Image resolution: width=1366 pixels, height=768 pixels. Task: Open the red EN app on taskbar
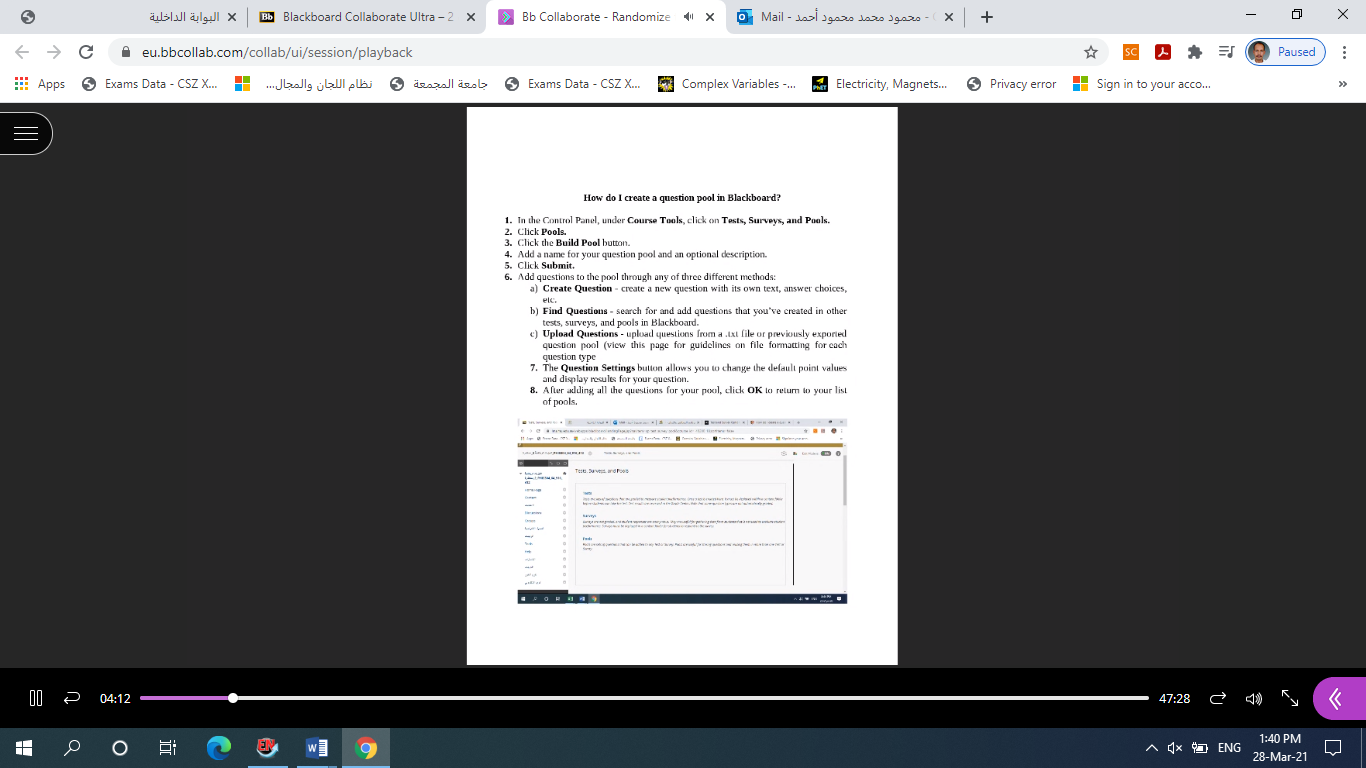pyautogui.click(x=267, y=748)
